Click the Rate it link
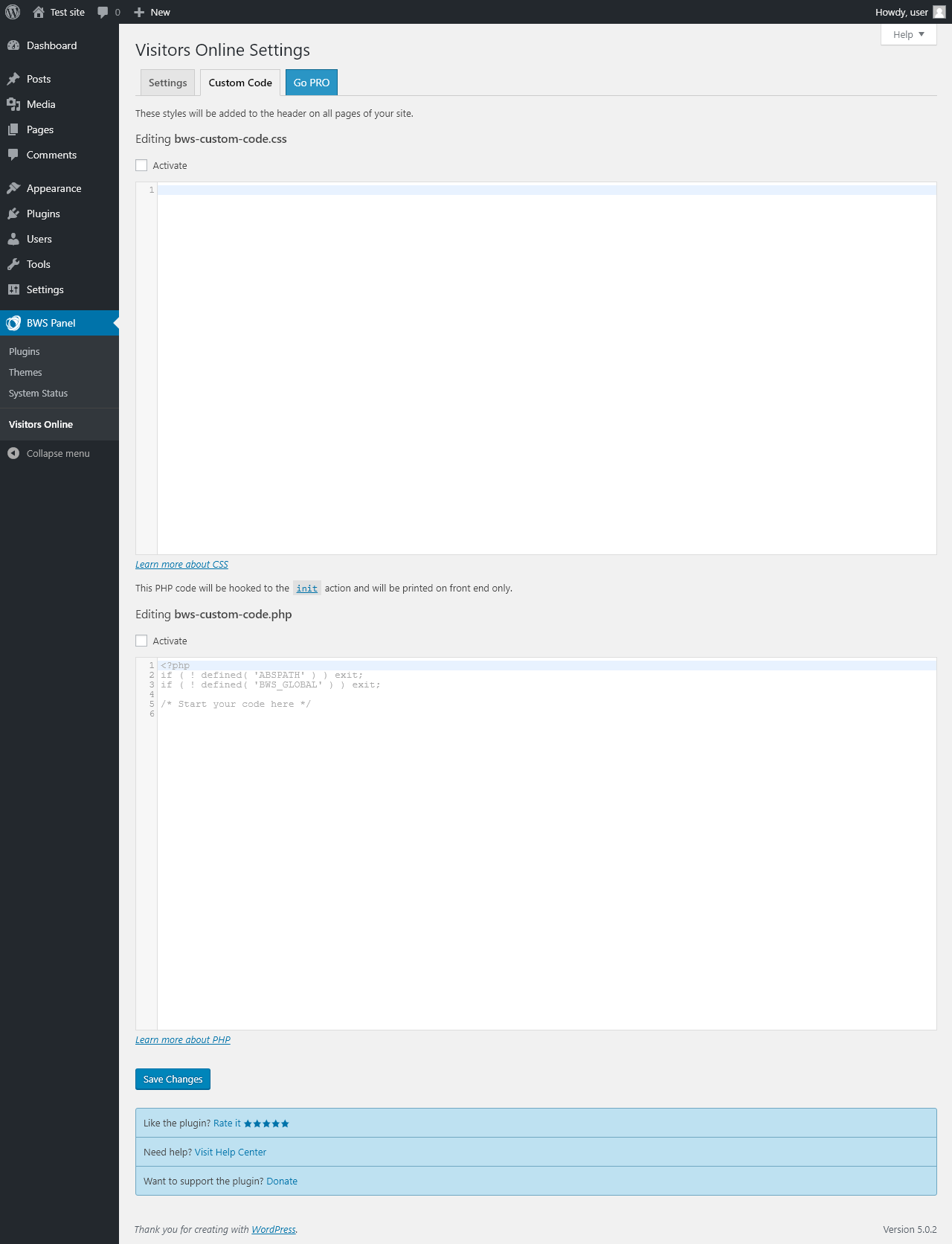The image size is (952, 1244). pos(227,1123)
